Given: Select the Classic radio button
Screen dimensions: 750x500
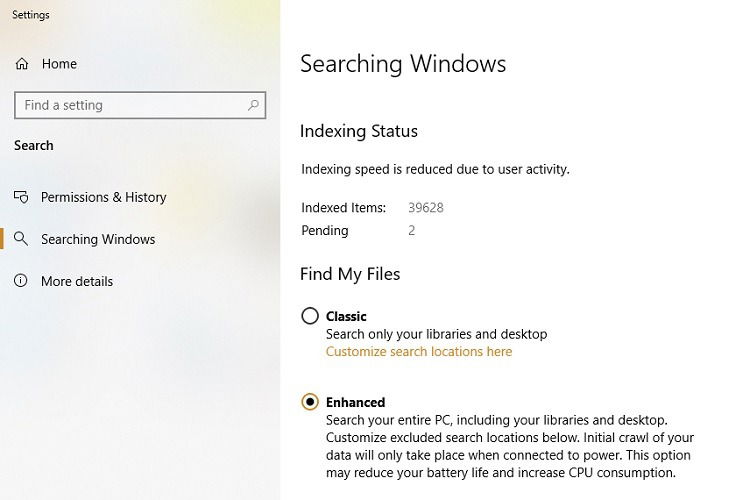Looking at the screenshot, I should point(310,316).
